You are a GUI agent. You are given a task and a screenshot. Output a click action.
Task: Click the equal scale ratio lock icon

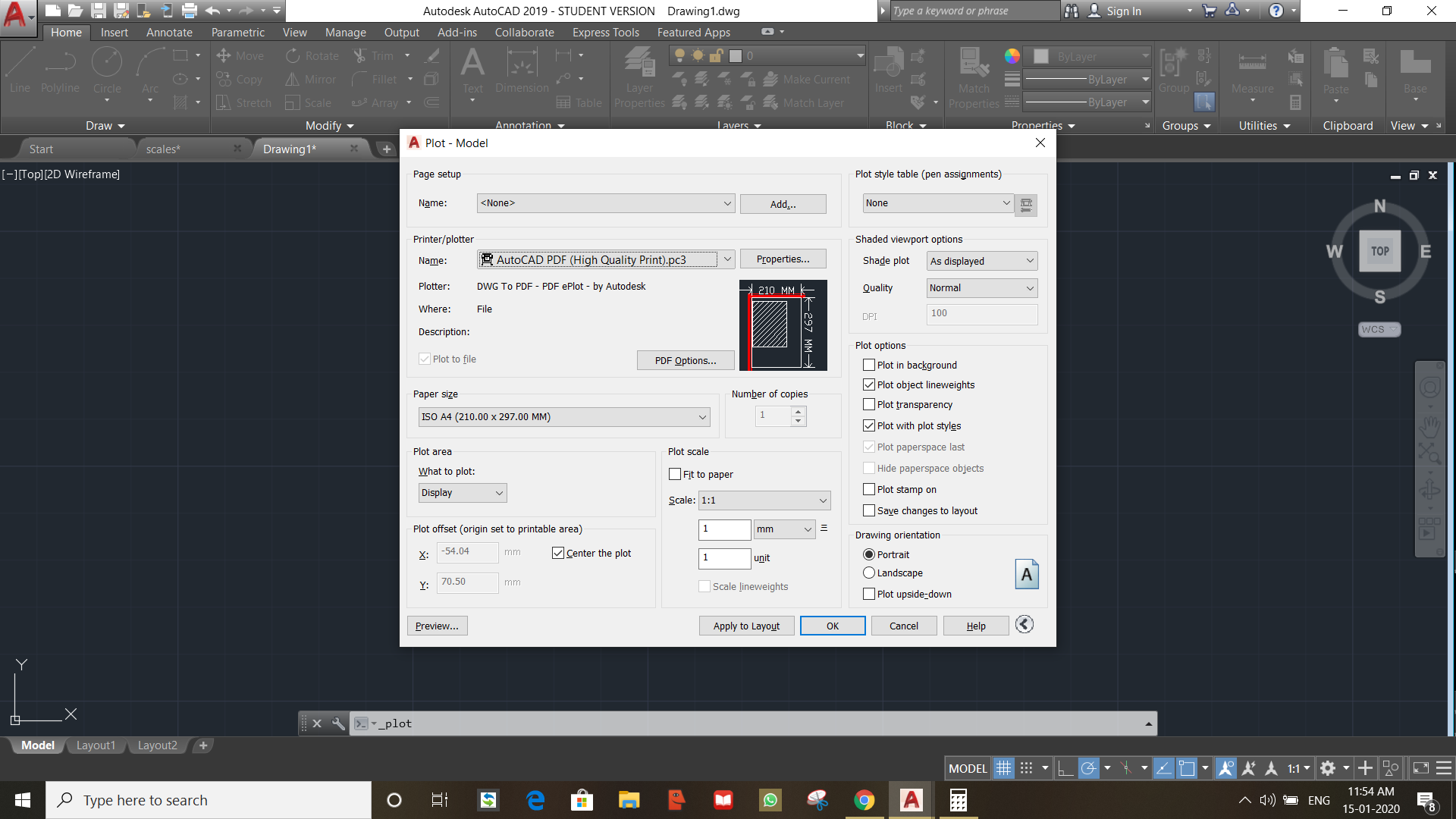click(x=824, y=528)
